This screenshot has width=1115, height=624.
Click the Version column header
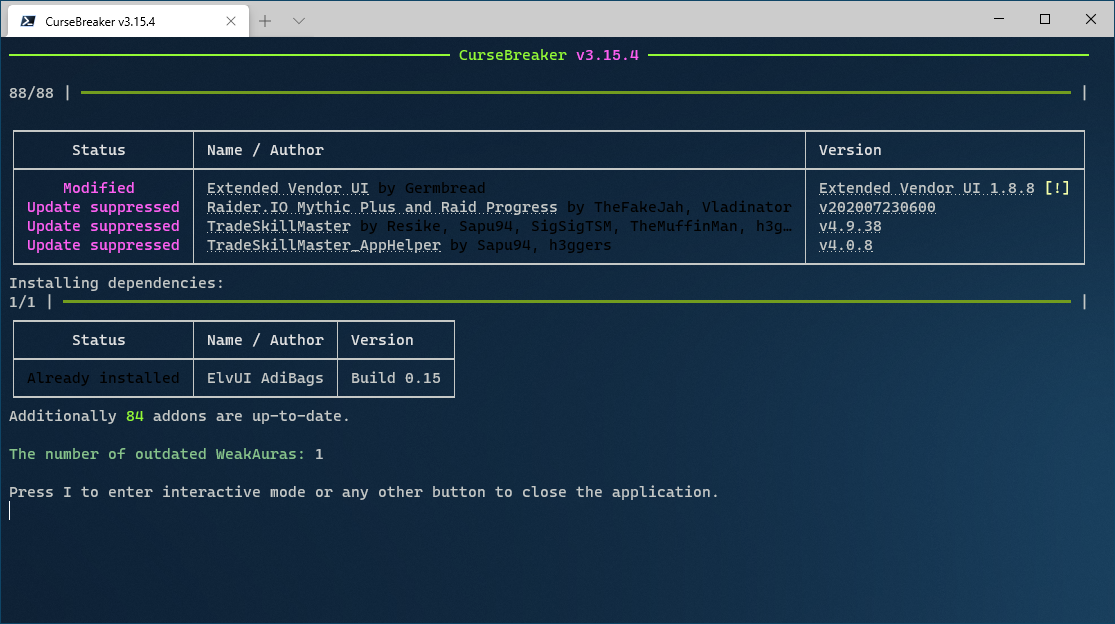pyautogui.click(x=849, y=149)
